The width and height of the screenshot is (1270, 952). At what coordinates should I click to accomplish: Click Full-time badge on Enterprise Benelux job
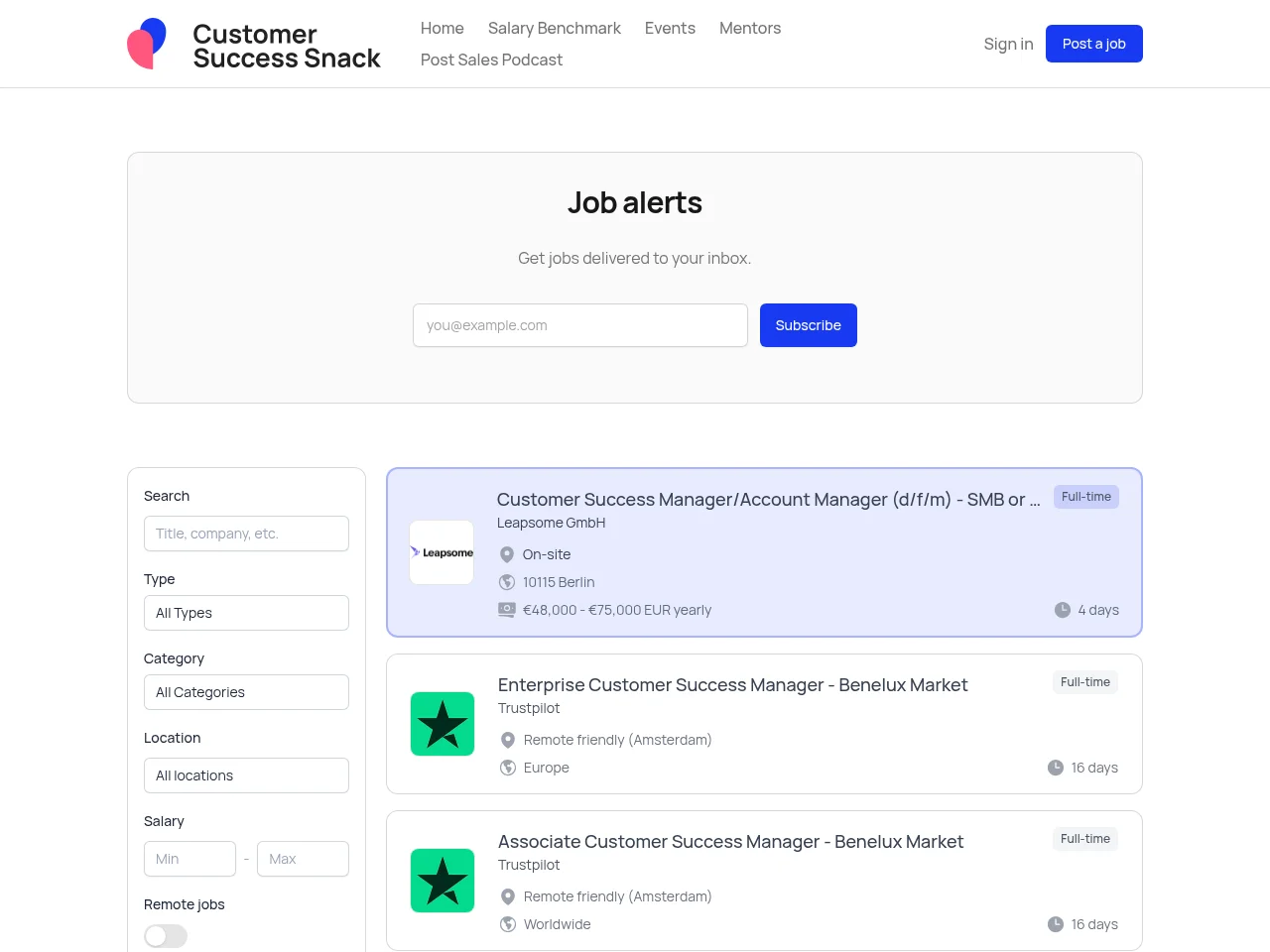tap(1085, 682)
